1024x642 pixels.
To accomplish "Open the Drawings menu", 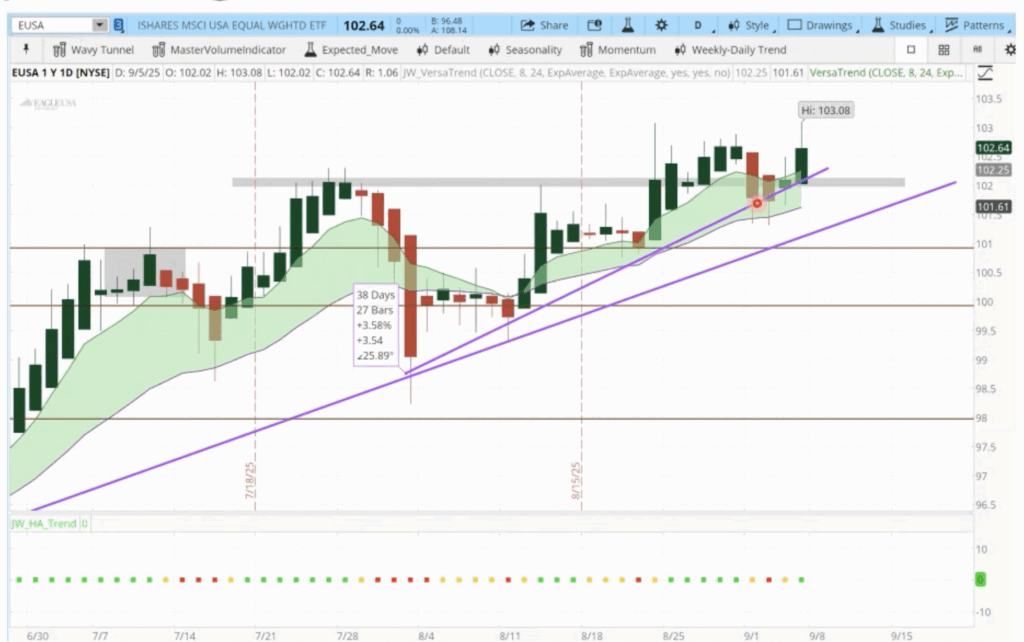I will tap(822, 25).
